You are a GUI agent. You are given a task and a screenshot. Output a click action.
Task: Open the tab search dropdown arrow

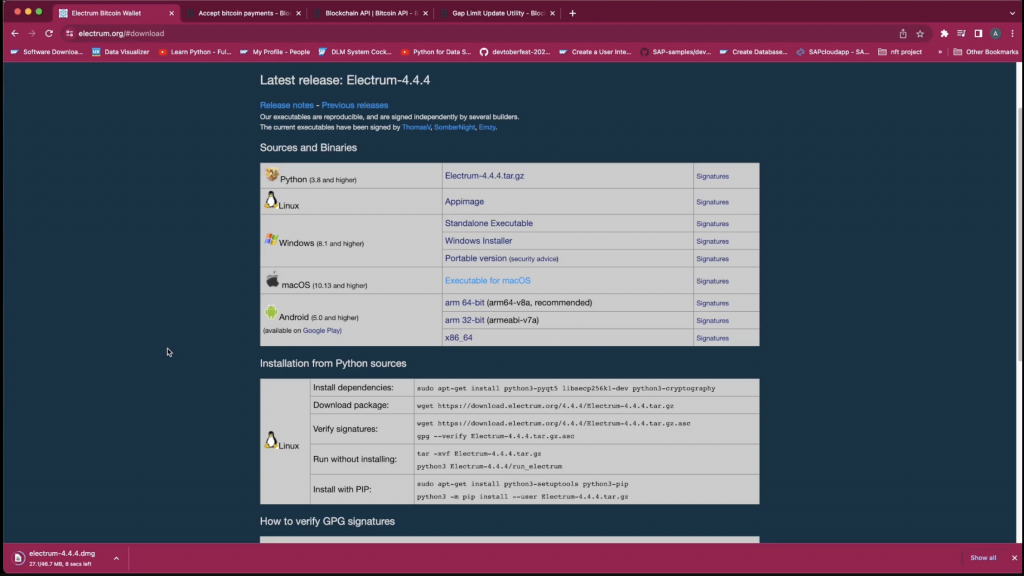pyautogui.click(x=1012, y=13)
